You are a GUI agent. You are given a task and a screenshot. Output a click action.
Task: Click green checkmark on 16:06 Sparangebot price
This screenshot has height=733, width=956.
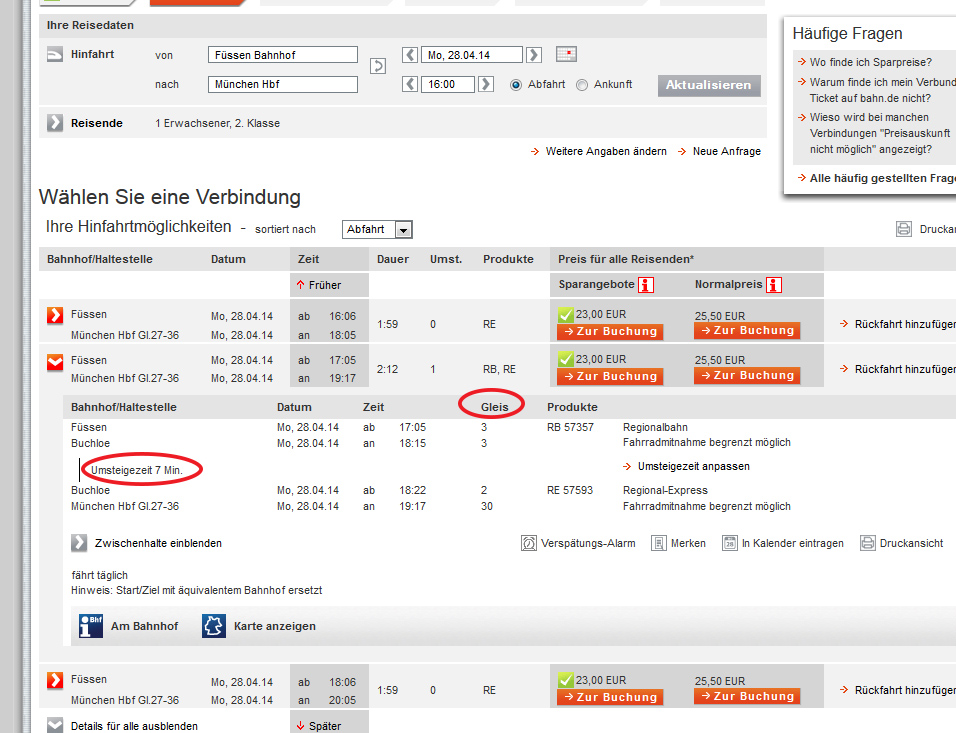565,315
